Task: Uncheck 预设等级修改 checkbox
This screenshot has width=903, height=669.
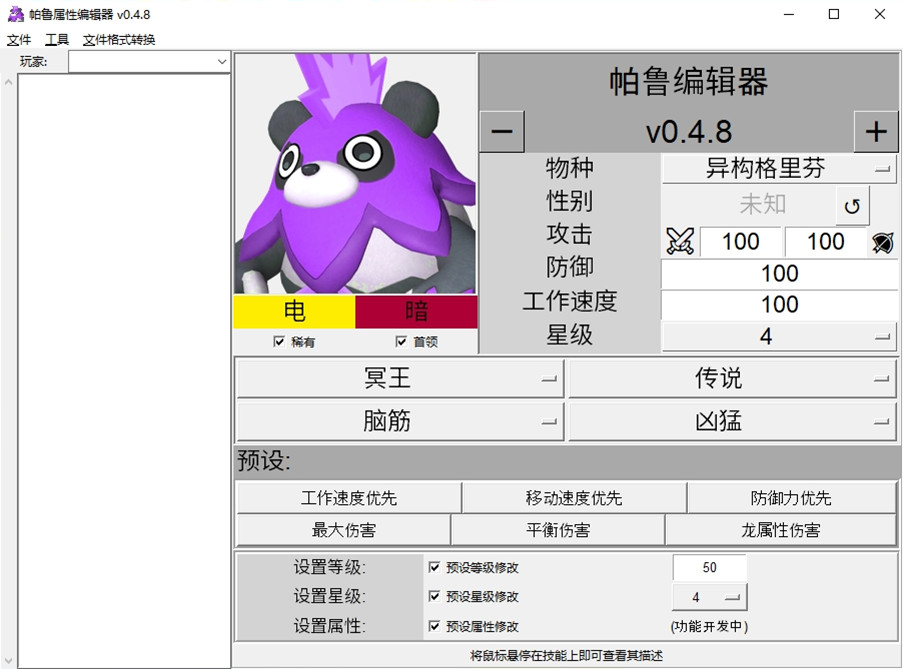Action: 435,568
